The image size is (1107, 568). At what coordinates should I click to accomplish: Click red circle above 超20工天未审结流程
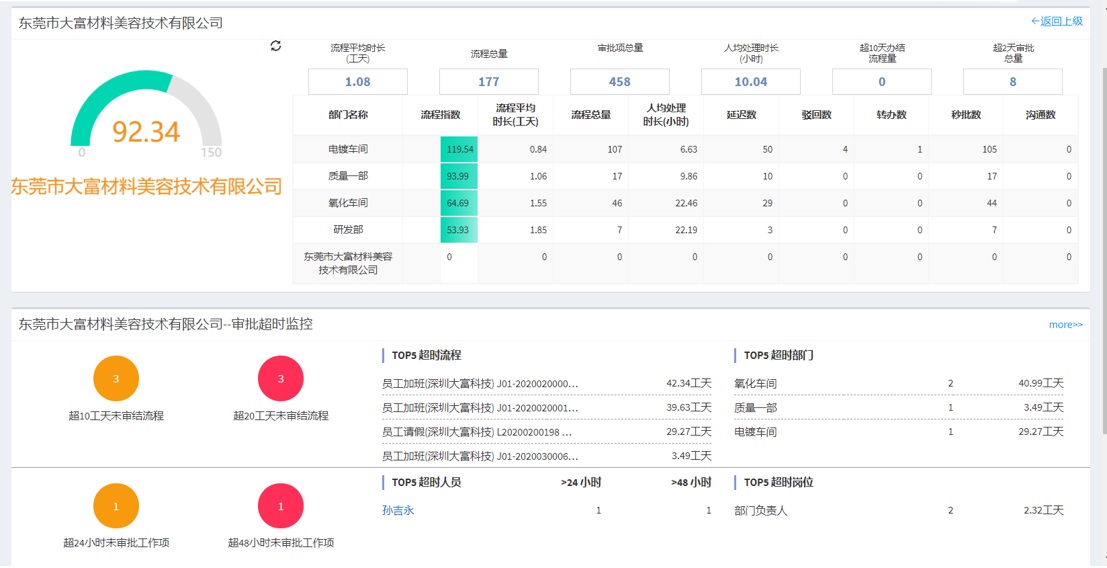280,379
